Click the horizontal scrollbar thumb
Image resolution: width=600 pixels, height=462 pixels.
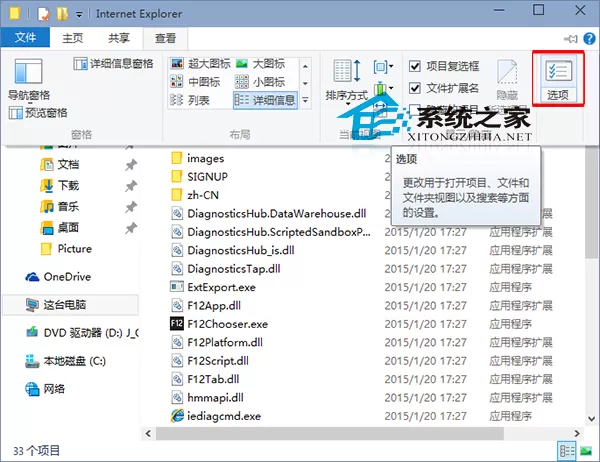pyautogui.click(x=329, y=433)
